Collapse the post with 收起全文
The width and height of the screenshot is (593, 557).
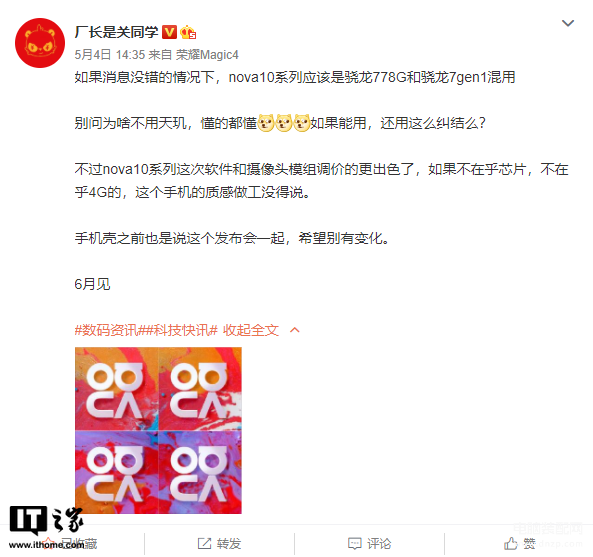point(251,330)
